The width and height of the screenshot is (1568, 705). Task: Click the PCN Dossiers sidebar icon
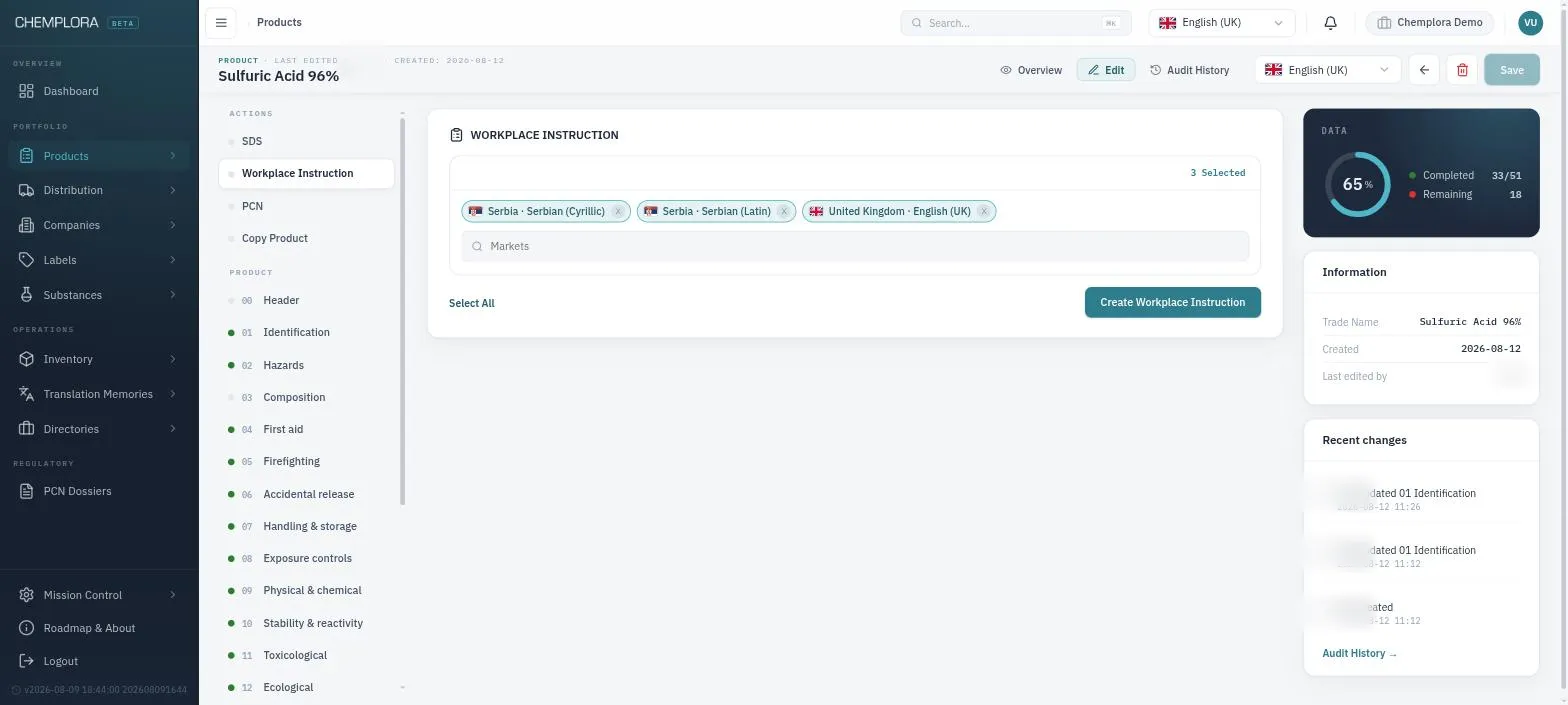pyautogui.click(x=27, y=491)
